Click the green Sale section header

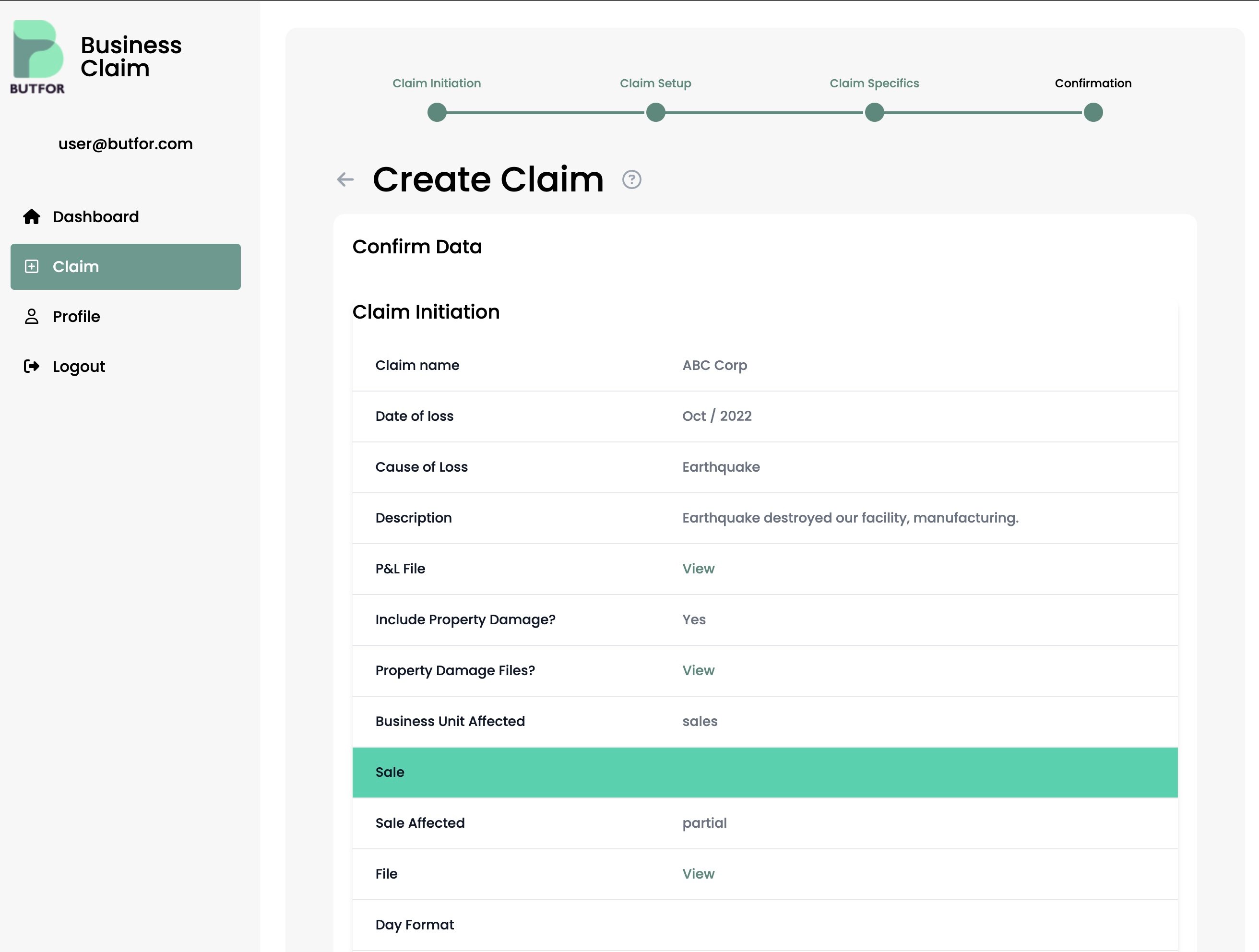pyautogui.click(x=764, y=772)
